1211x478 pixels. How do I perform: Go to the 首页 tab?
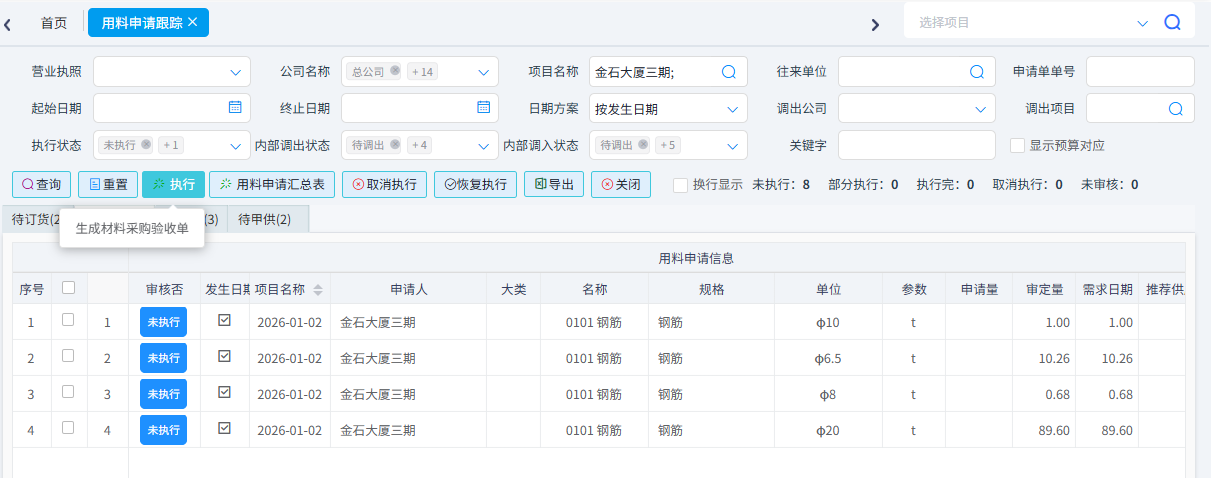(x=54, y=22)
